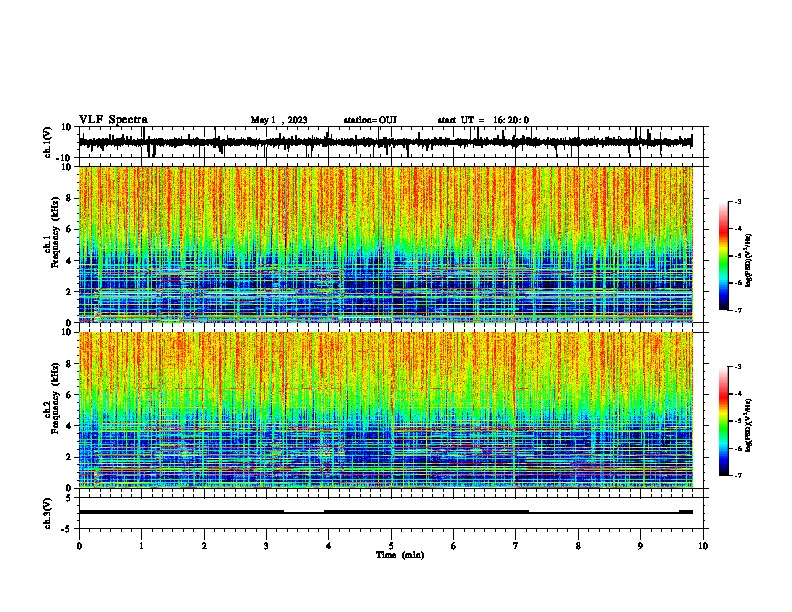Click the ch.1 spectrogram colorbar
Viewport: 792px width, 612px height.
(723, 256)
